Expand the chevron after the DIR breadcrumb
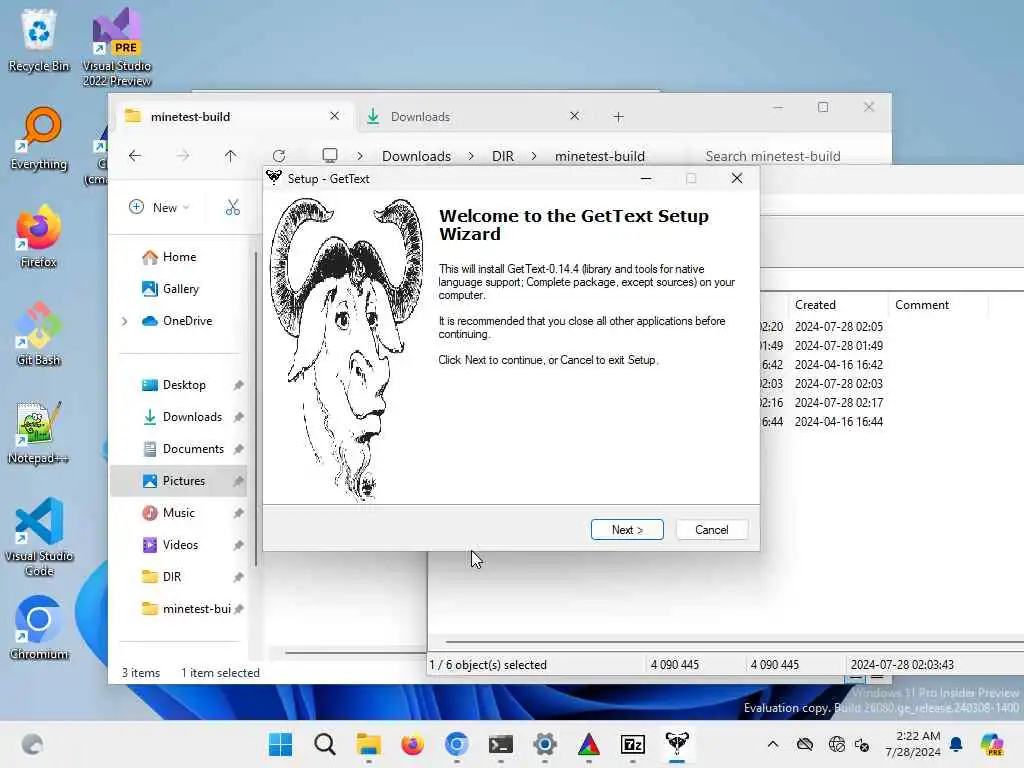This screenshot has height=768, width=1024. tap(534, 156)
